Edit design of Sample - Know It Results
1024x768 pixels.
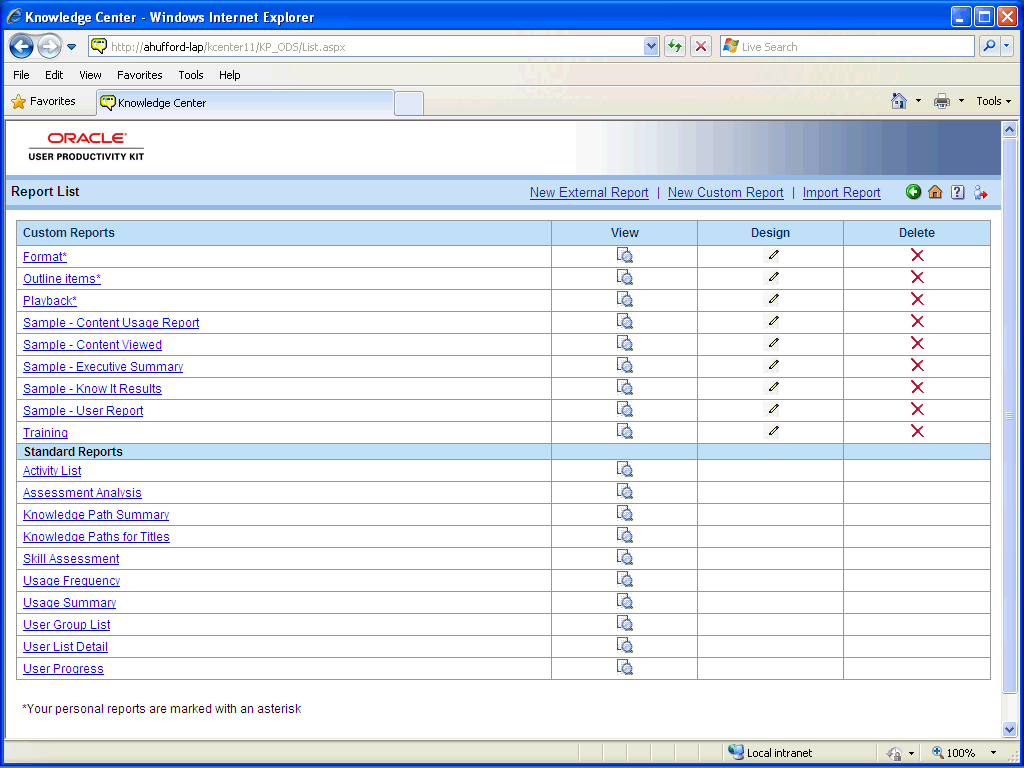point(773,387)
